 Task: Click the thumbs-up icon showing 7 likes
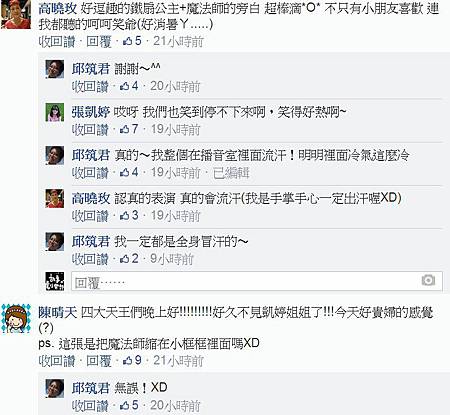(x=124, y=129)
